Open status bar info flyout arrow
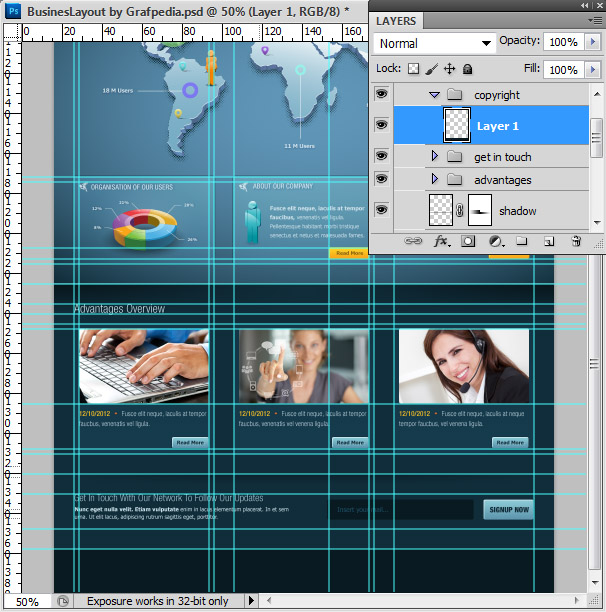The height and width of the screenshot is (612, 606). coord(251,600)
